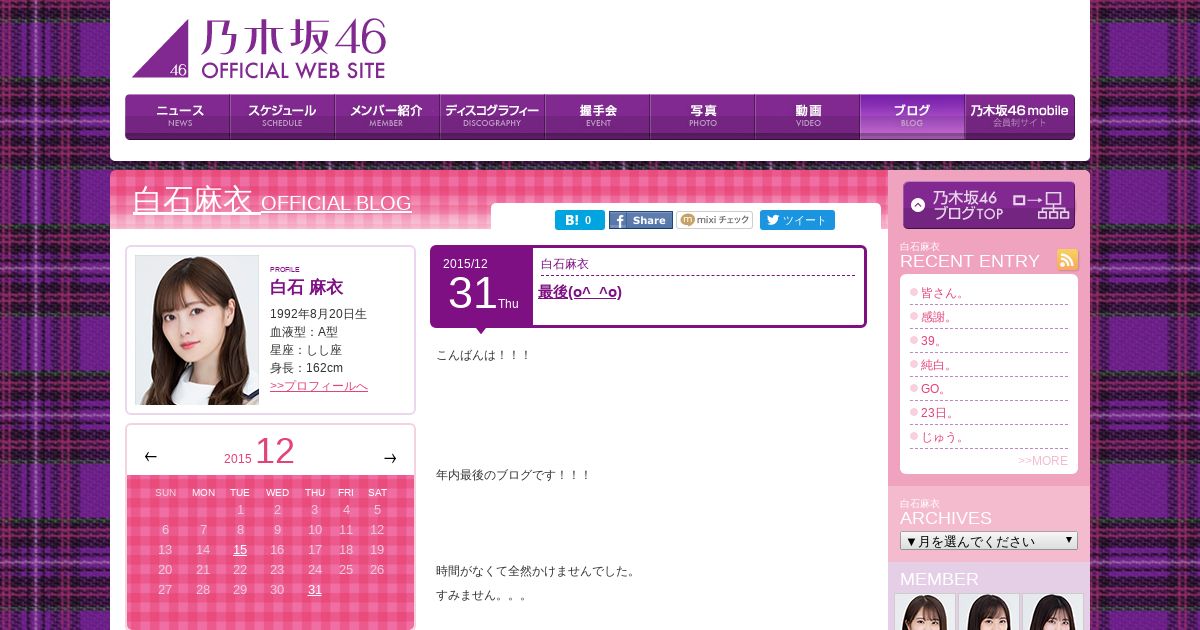
Task: Open recent entry 純白。
Action: [x=937, y=365]
